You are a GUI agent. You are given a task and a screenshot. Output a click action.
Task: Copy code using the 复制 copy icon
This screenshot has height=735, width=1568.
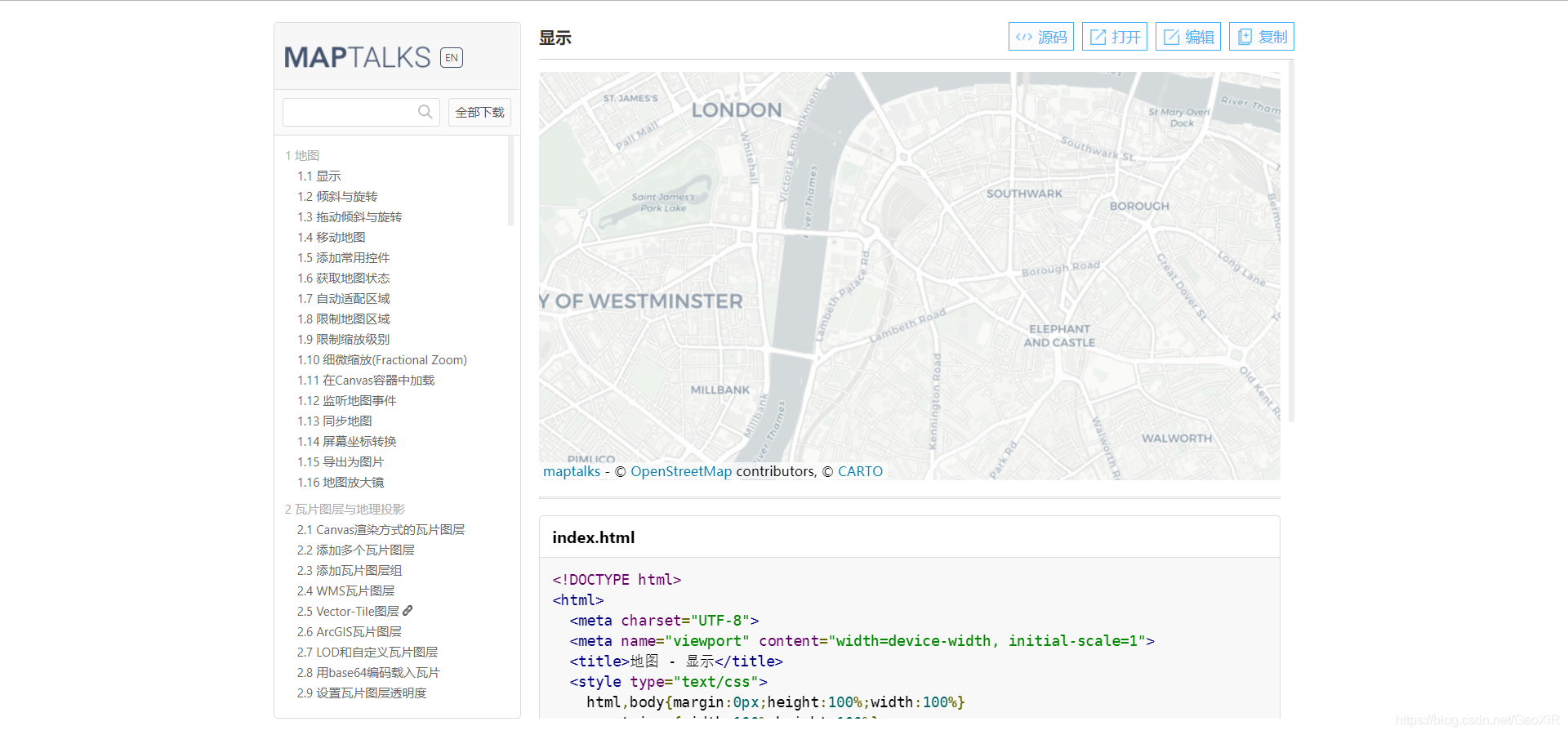(1245, 36)
